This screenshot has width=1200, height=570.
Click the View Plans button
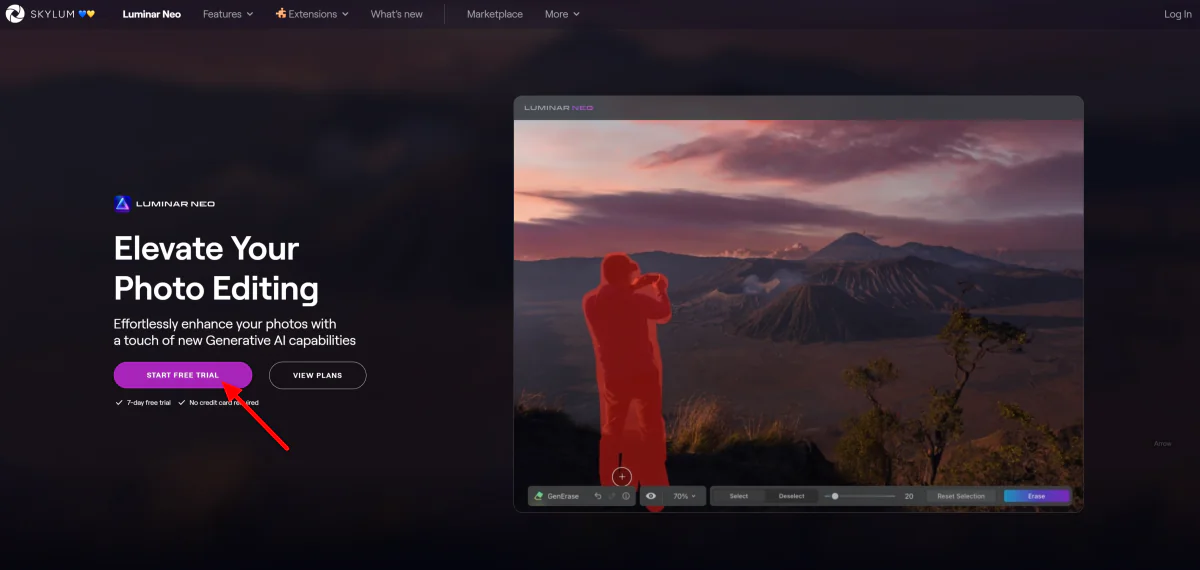[x=317, y=375]
